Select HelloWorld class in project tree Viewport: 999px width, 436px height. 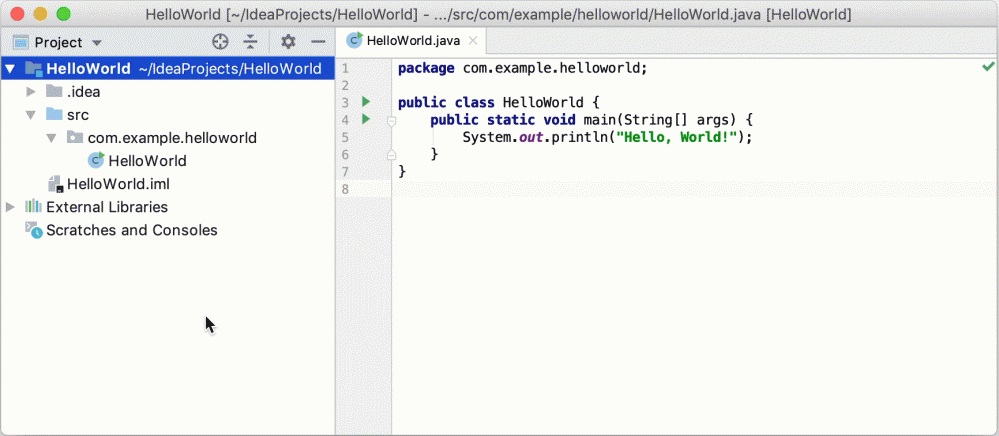[147, 161]
